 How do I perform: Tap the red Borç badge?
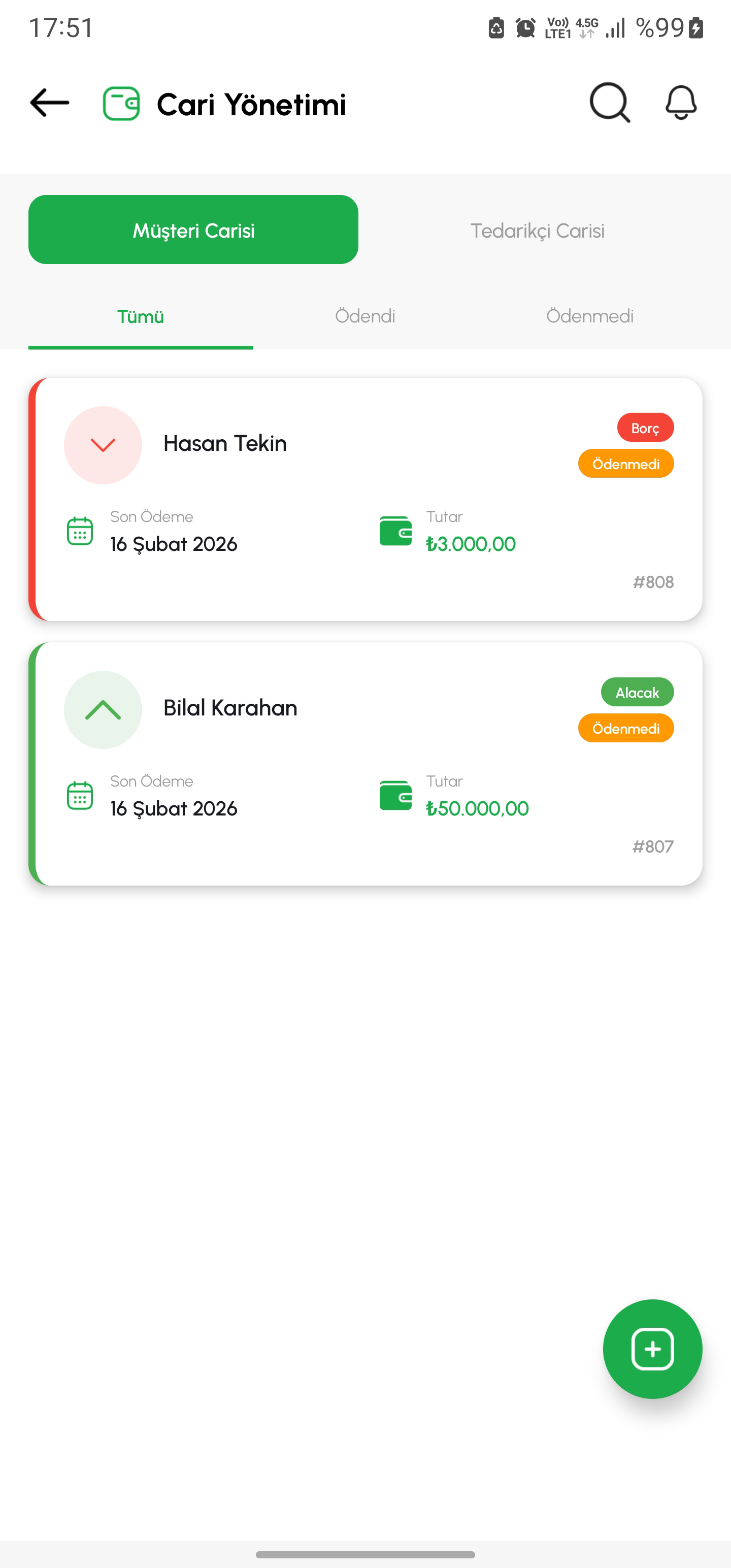[645, 428]
